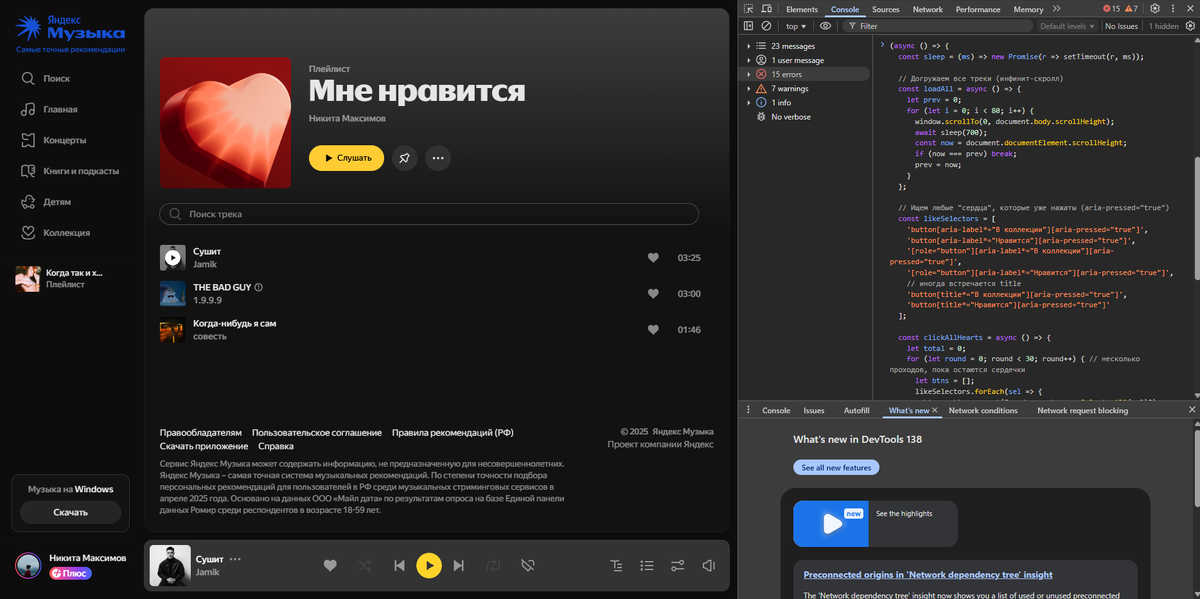
Task: Unlike the track THE BAD GUY
Action: (x=653, y=294)
